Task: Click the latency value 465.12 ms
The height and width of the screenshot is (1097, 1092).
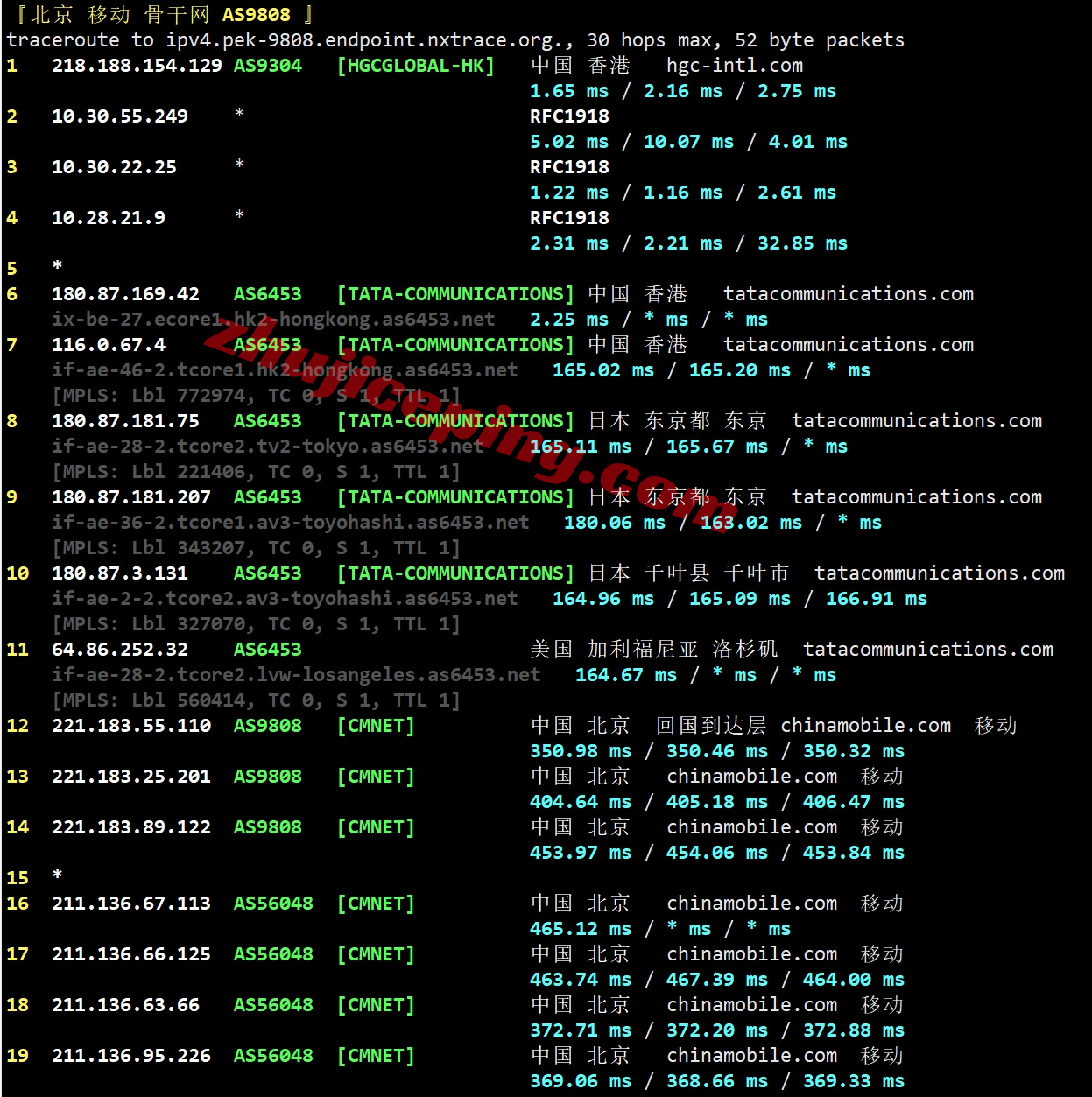Action: [x=581, y=929]
